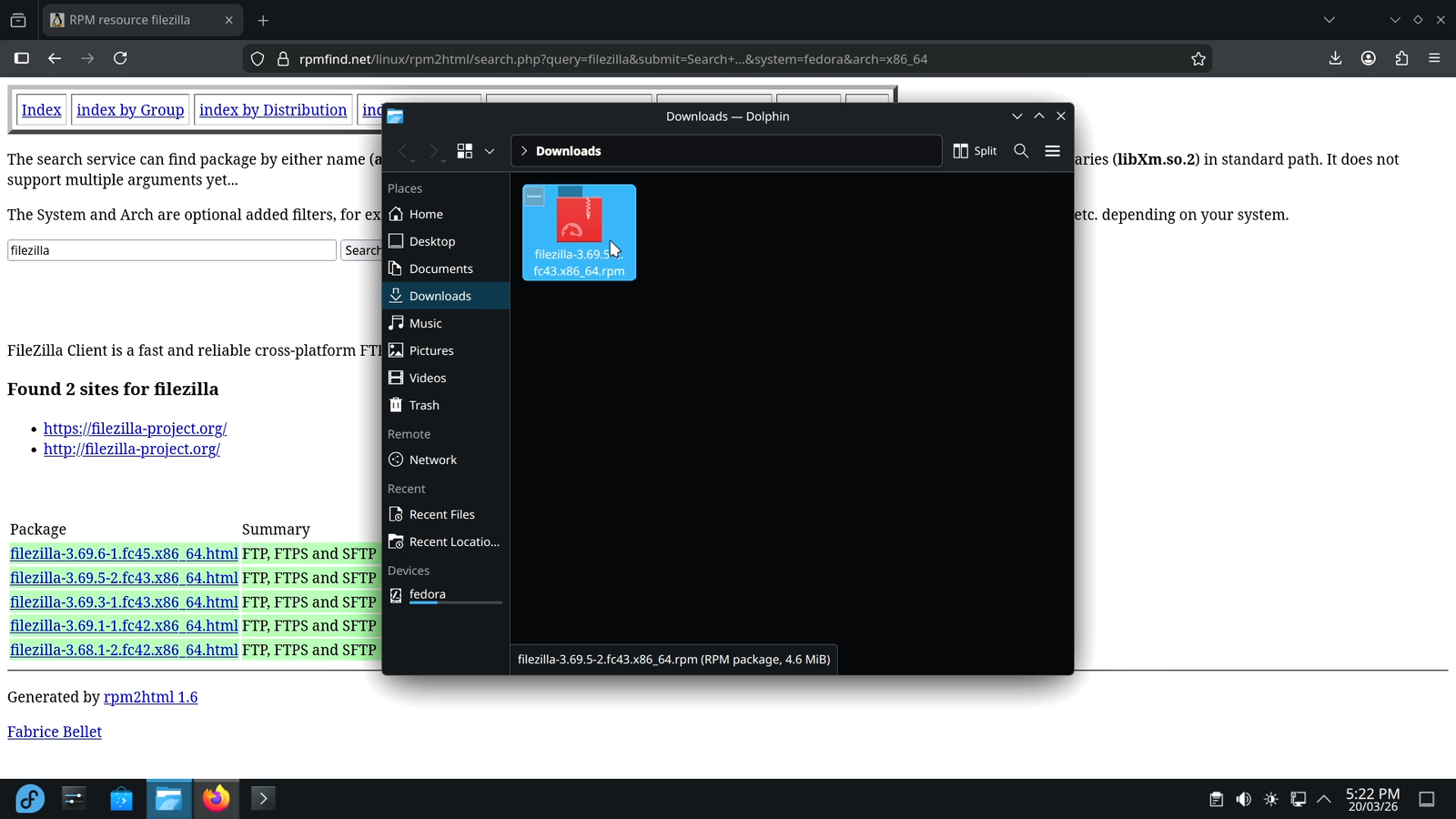Select RPM resource filezilla tab
The height and width of the screenshot is (819, 1456).
click(143, 20)
